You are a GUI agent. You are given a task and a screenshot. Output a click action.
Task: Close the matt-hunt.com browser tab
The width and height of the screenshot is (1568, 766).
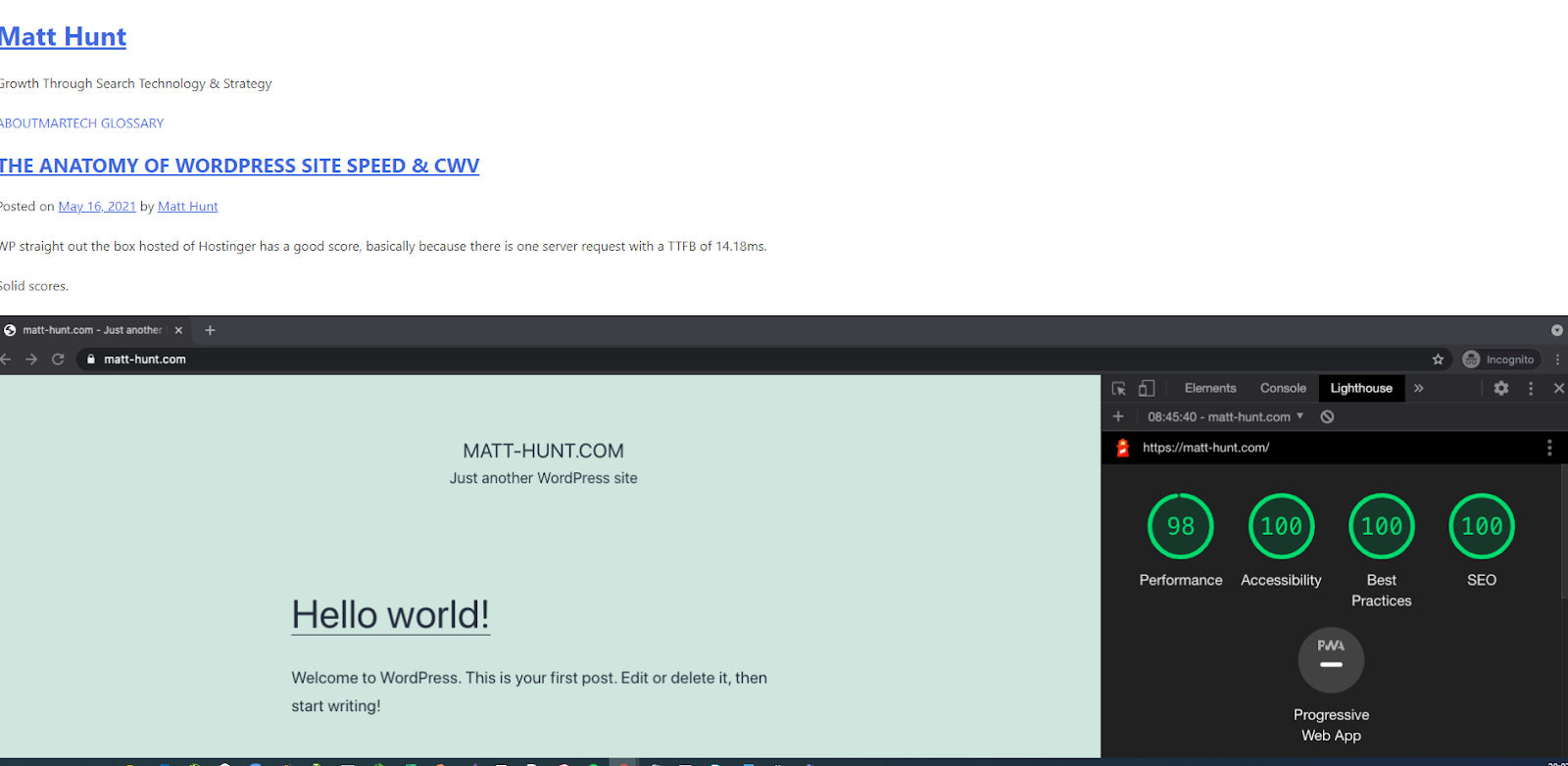pos(178,330)
